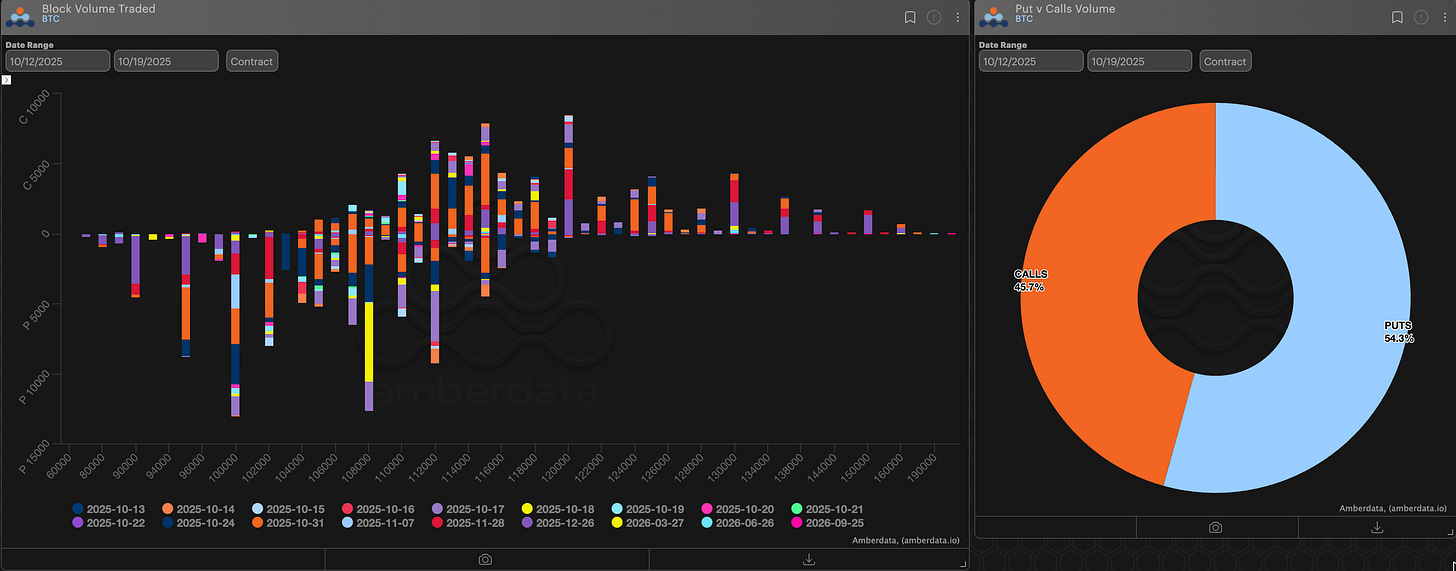Click the P 10000 y-axis label

tap(35, 386)
